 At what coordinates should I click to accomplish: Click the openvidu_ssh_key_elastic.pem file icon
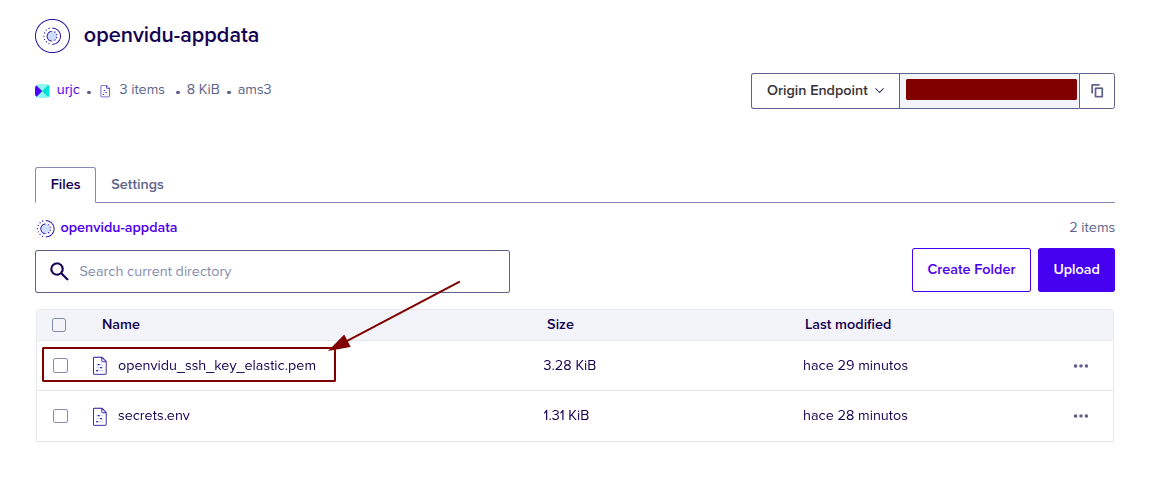[99, 366]
